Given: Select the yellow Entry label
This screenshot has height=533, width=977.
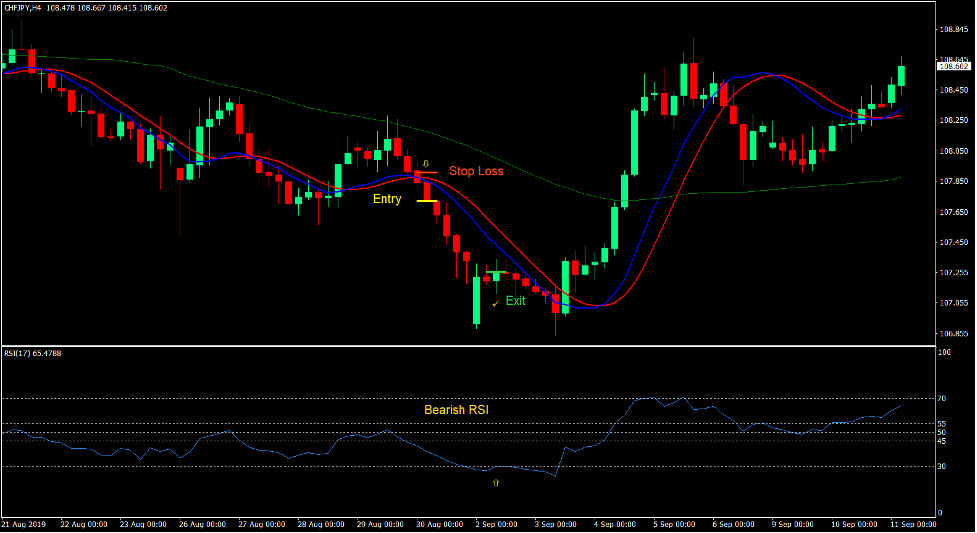Looking at the screenshot, I should click(x=387, y=199).
